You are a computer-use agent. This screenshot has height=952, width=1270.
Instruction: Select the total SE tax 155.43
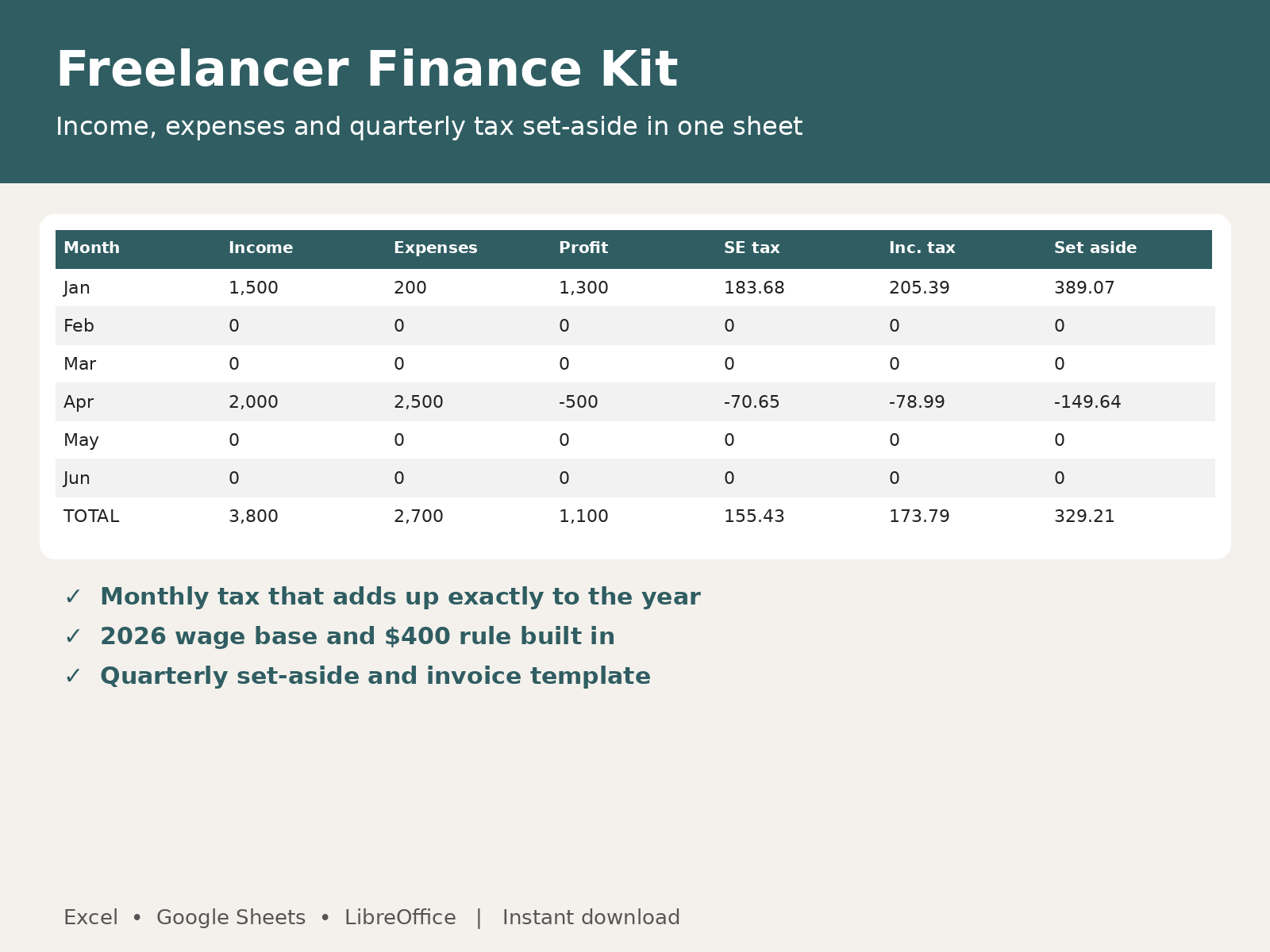tap(754, 516)
